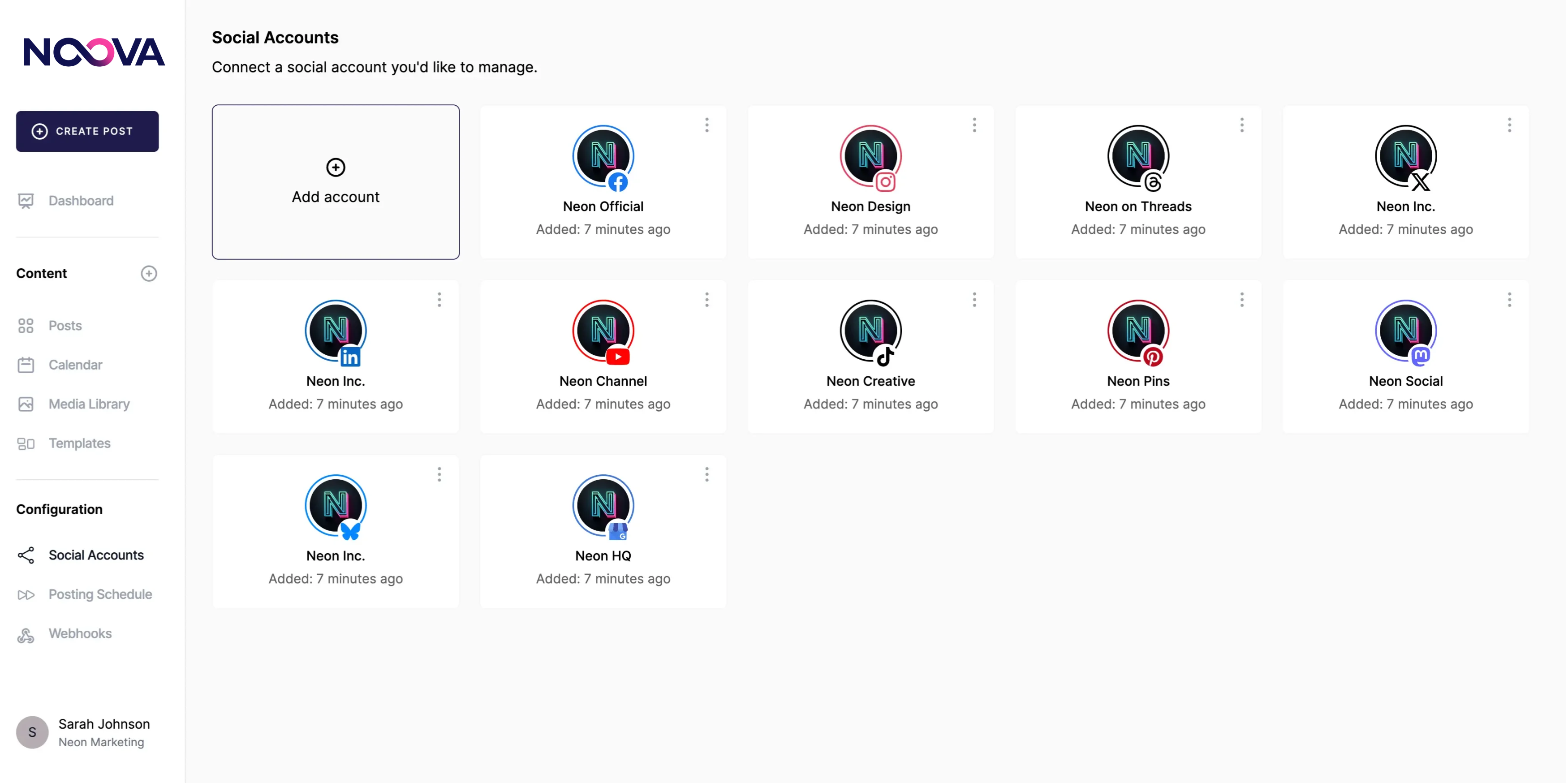Click the YouTube badge on Neon Channel avatar
The image size is (1568, 783).
[x=617, y=357]
